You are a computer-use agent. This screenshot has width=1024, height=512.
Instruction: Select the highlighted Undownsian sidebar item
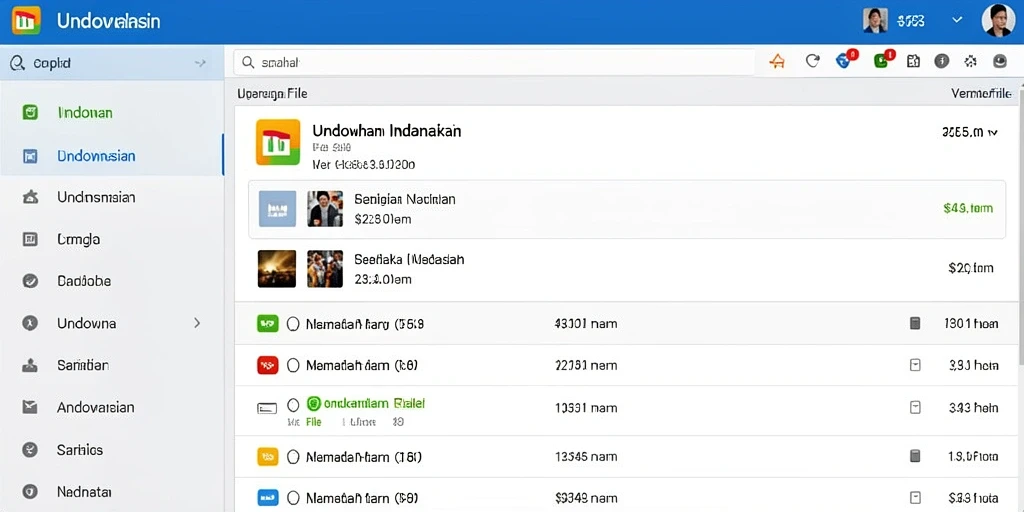(112, 155)
